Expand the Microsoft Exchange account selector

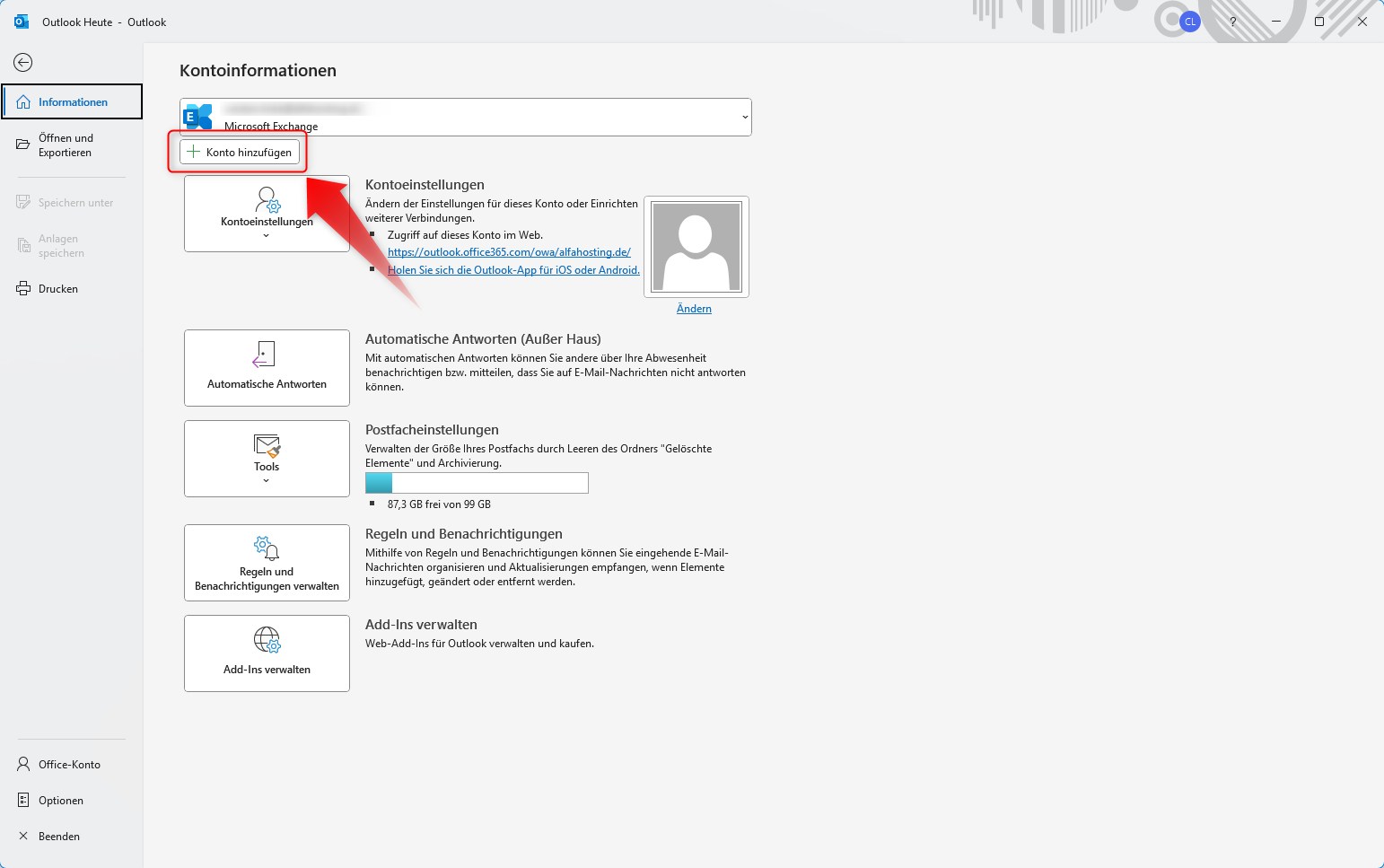[x=743, y=117]
